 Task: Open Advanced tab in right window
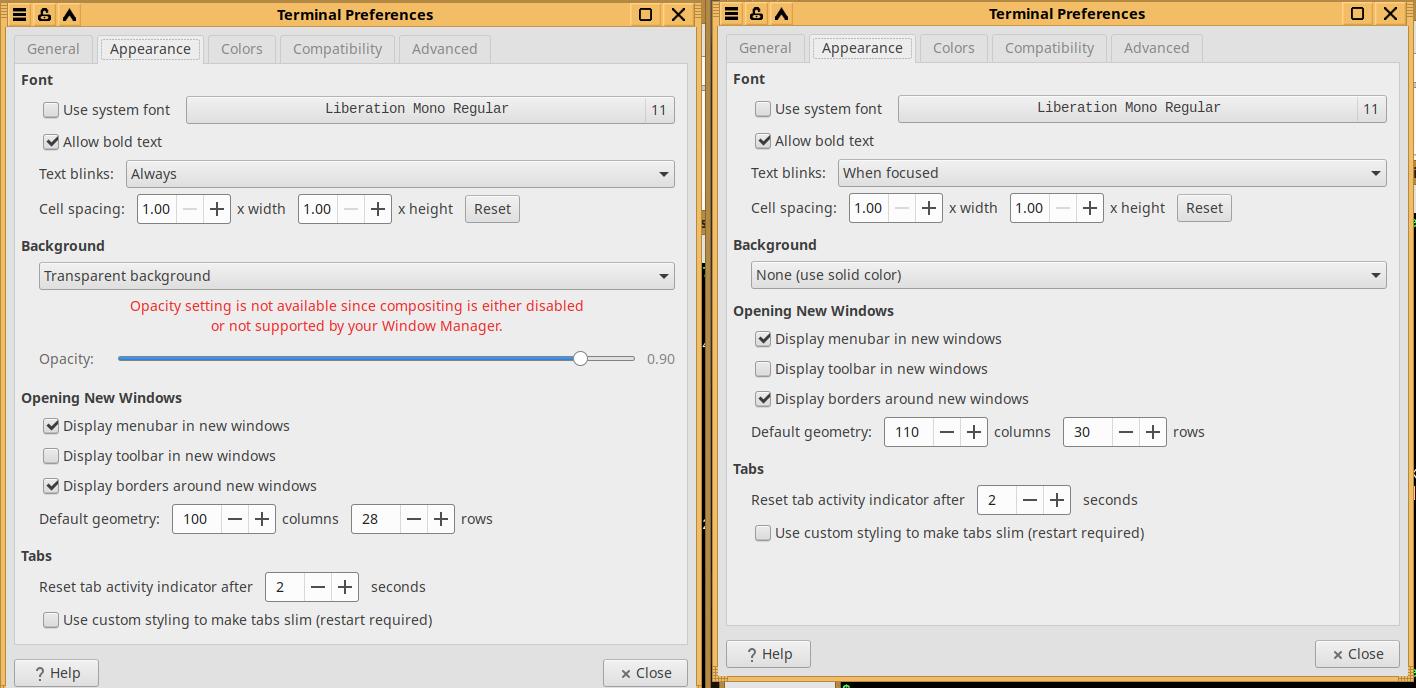click(1156, 48)
